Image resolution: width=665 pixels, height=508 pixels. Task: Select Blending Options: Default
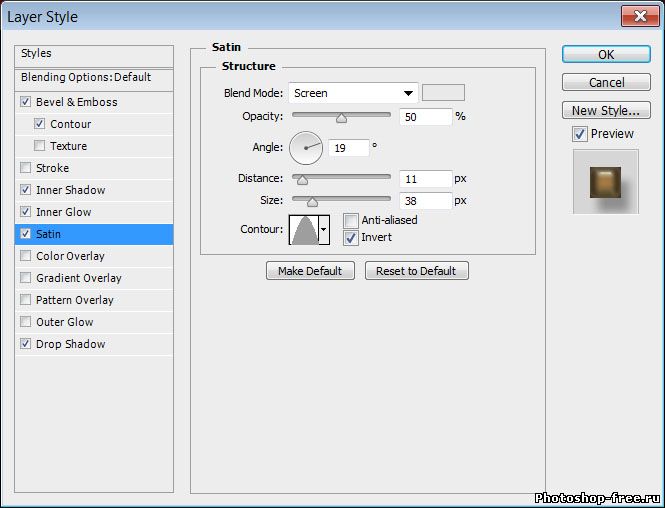[x=86, y=77]
